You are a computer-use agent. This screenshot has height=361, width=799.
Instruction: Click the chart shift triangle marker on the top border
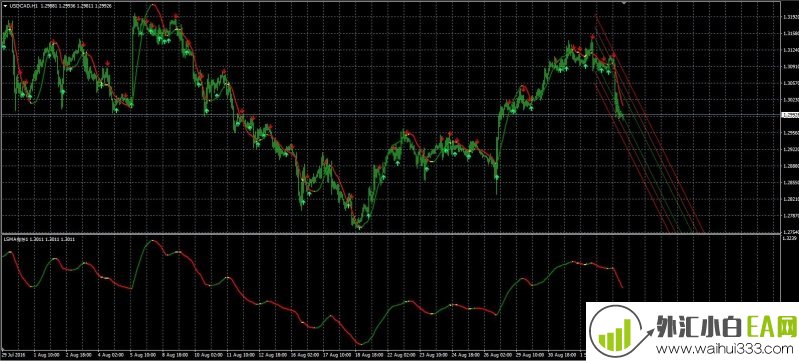coord(624,3)
